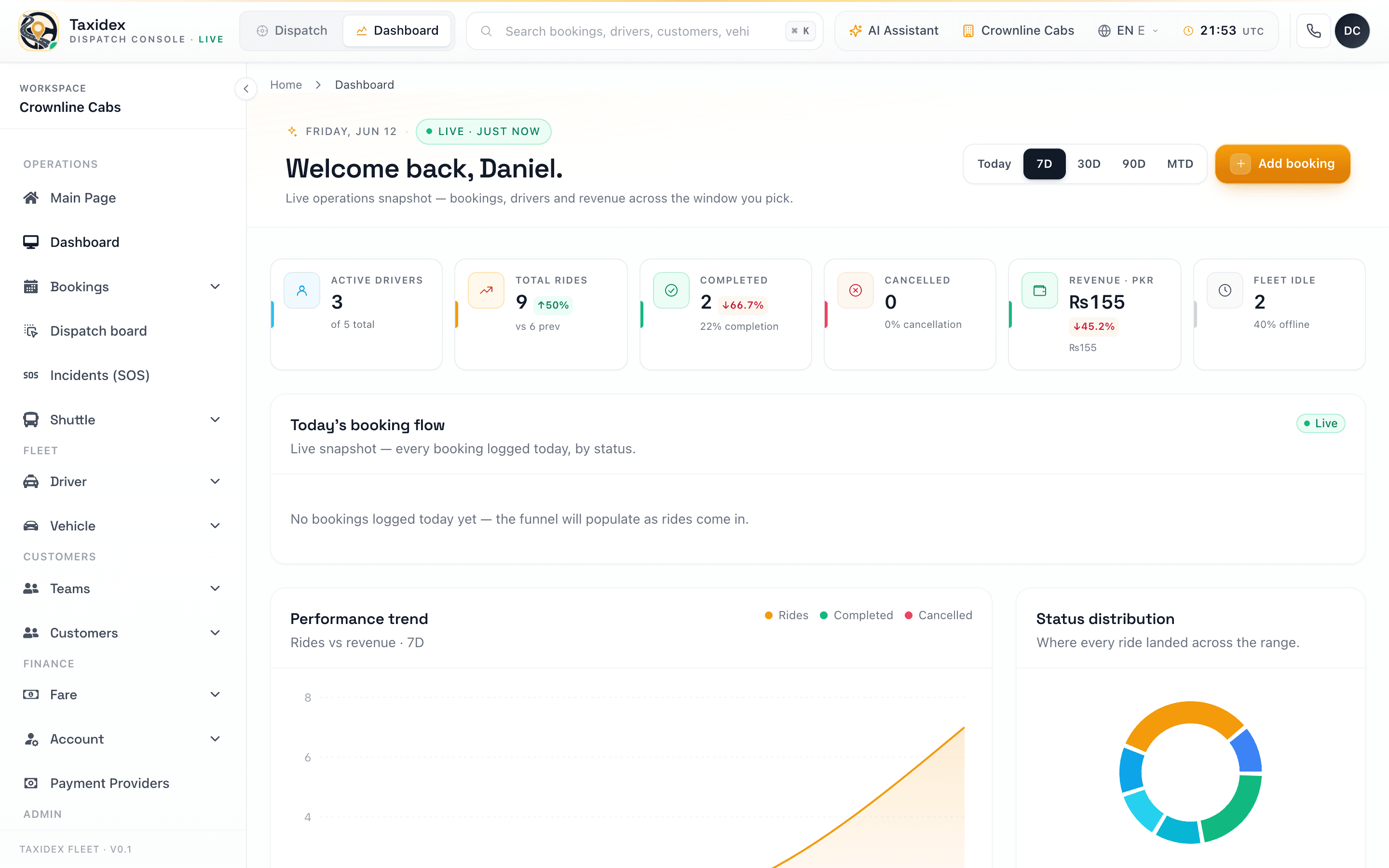The width and height of the screenshot is (1389, 868).
Task: Expand the Customers menu chevron
Action: [x=215, y=633]
